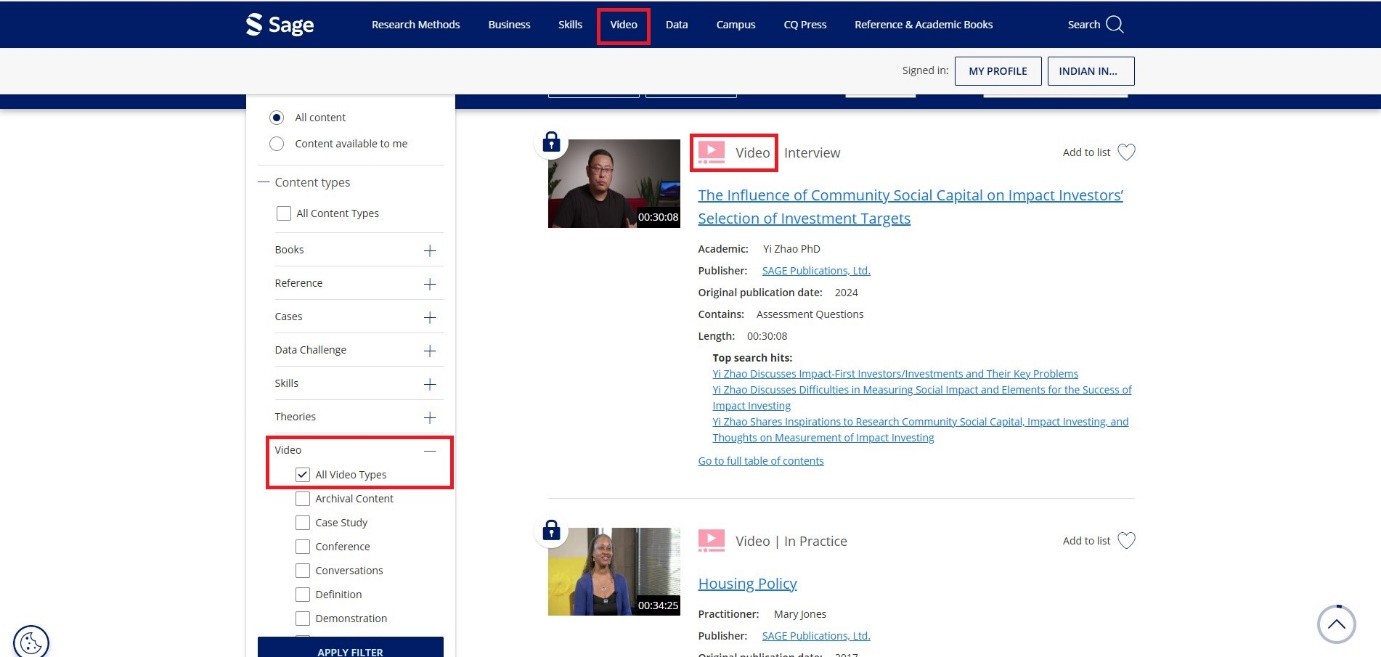
Task: Open cookie settings icon
Action: 31,641
